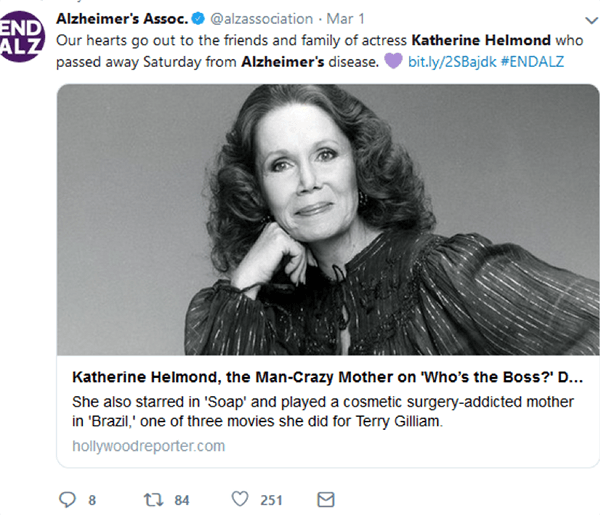Viewport: 600px width, 515px height.
Task: Click the like count of 251
Action: (271, 500)
